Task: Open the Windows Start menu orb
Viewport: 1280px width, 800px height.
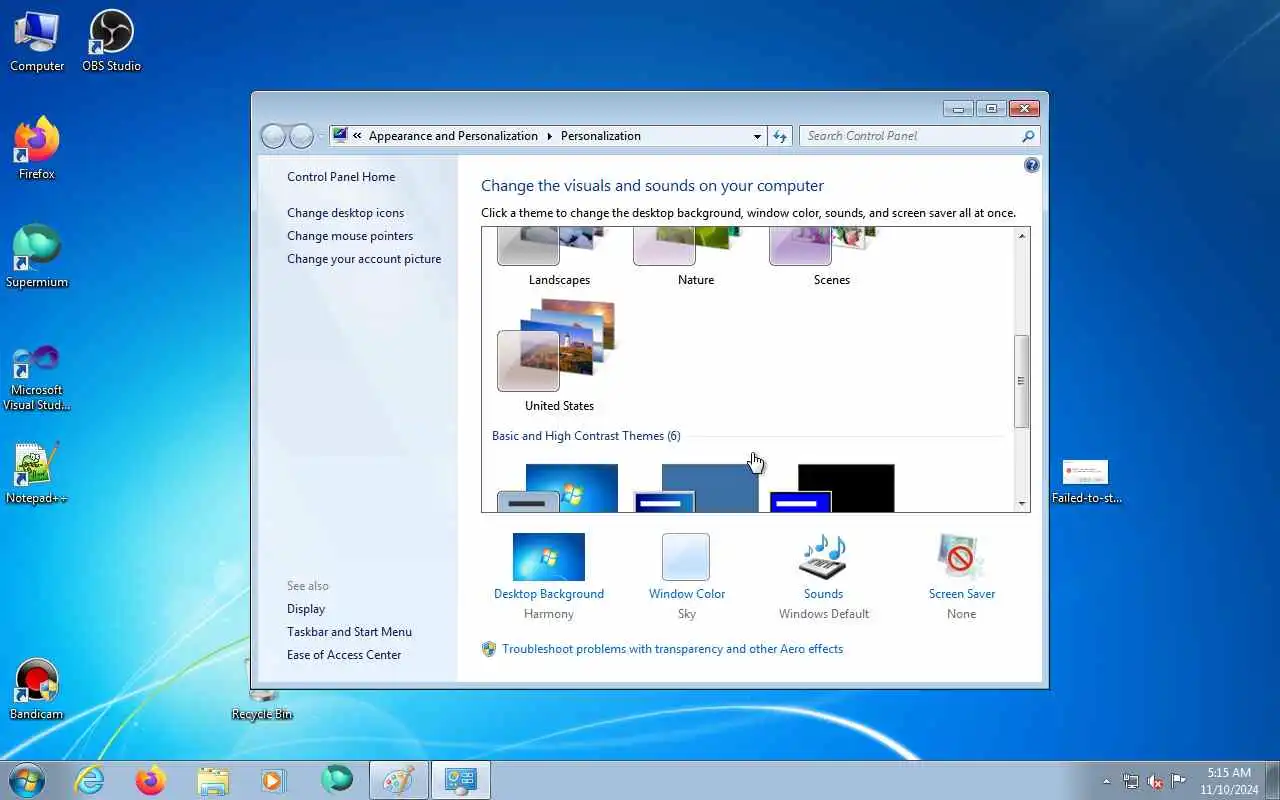Action: coord(27,780)
